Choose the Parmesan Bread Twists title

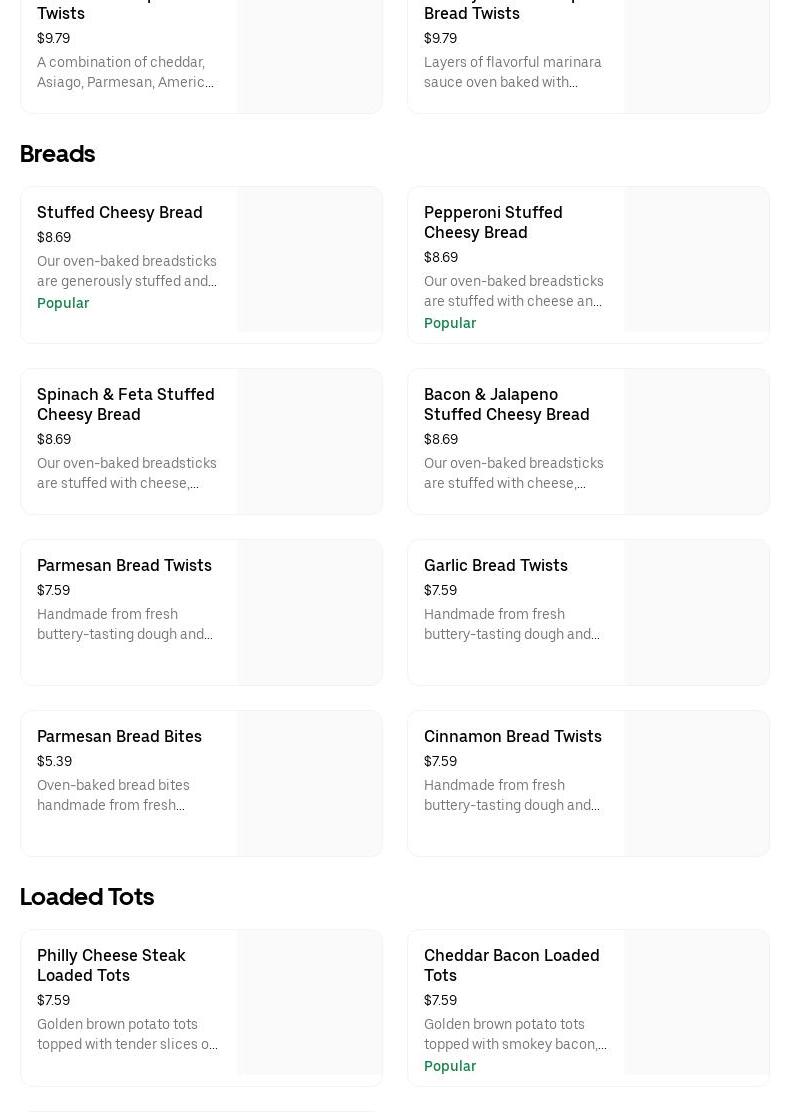(x=124, y=565)
